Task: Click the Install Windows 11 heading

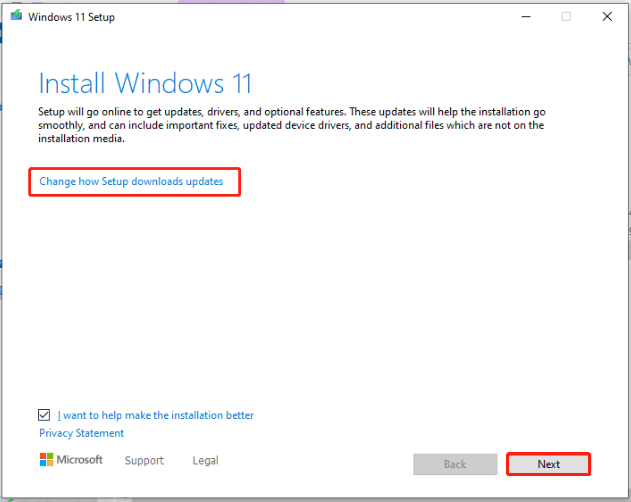Action: tap(145, 83)
